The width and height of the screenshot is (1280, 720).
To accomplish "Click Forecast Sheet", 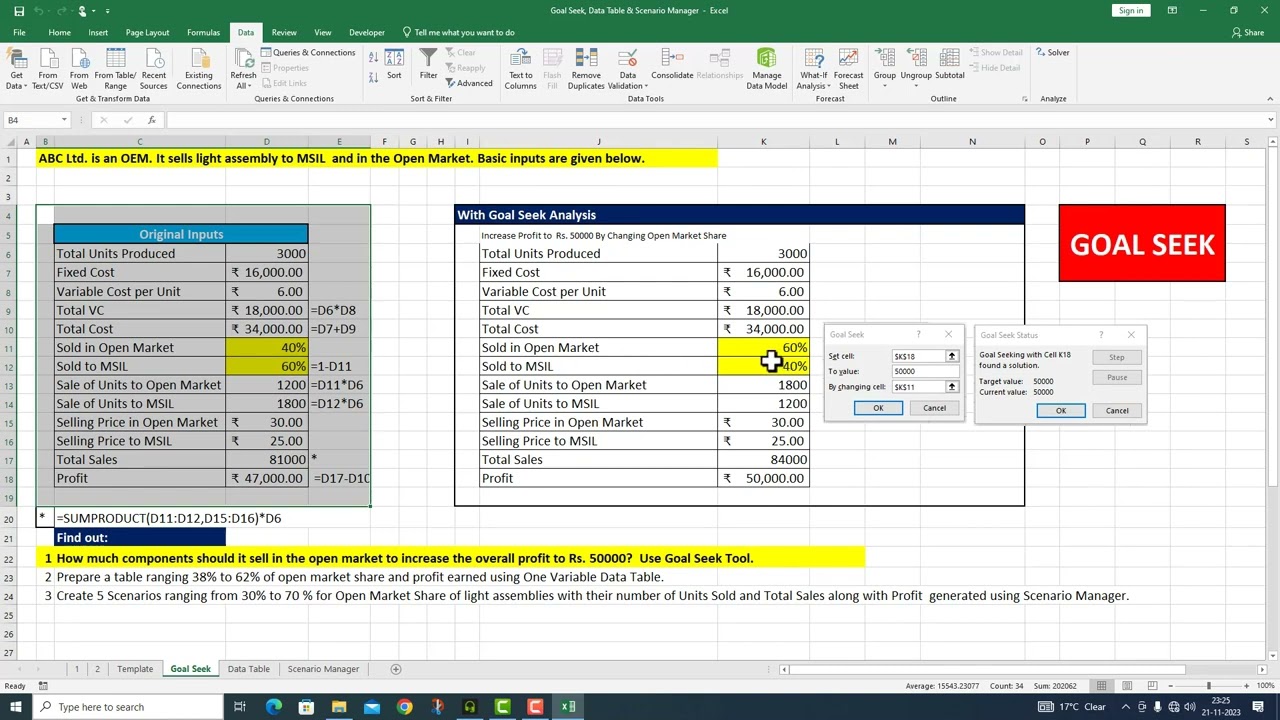I will [x=848, y=67].
